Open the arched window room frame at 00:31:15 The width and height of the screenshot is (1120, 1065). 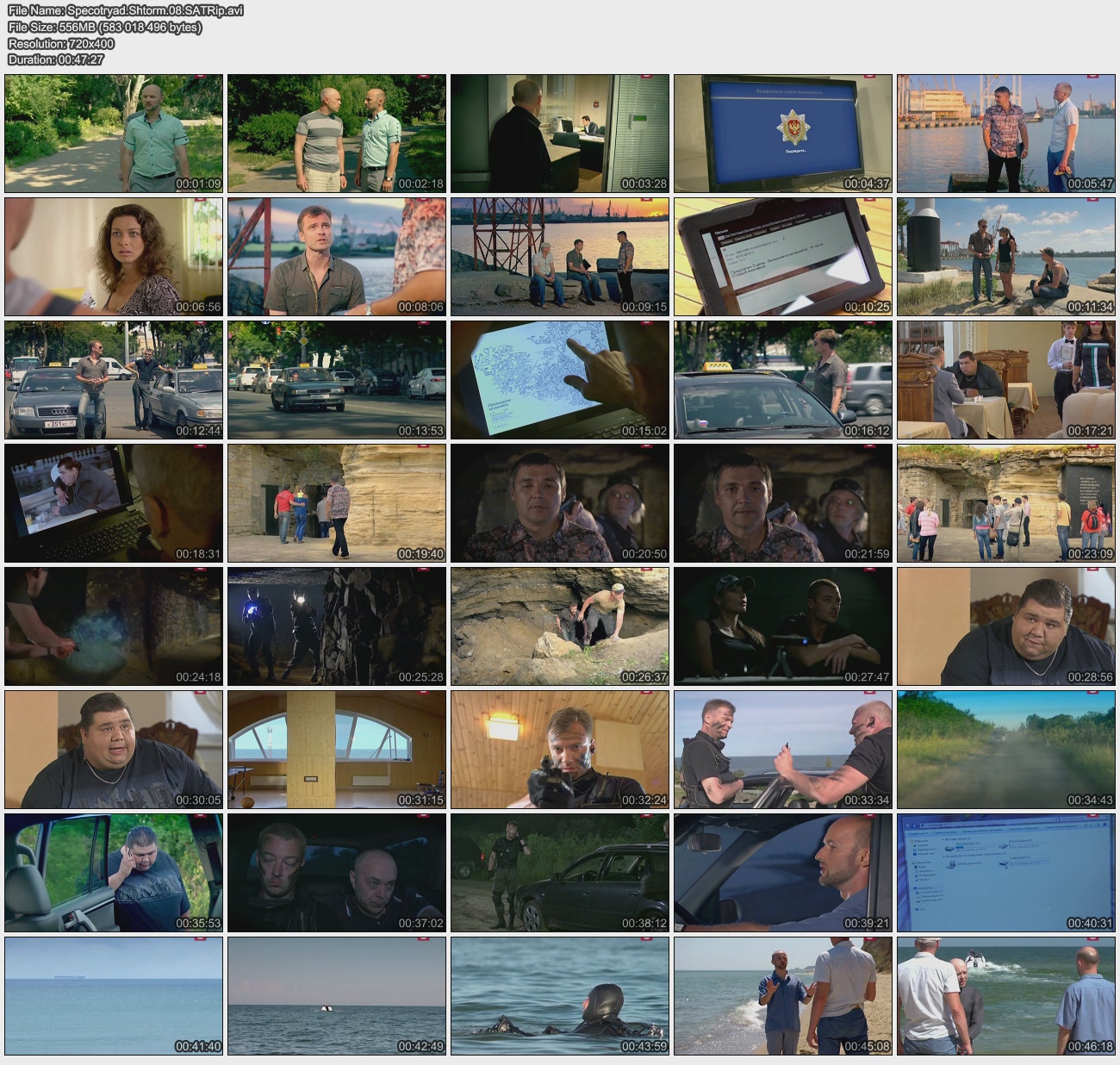point(336,750)
